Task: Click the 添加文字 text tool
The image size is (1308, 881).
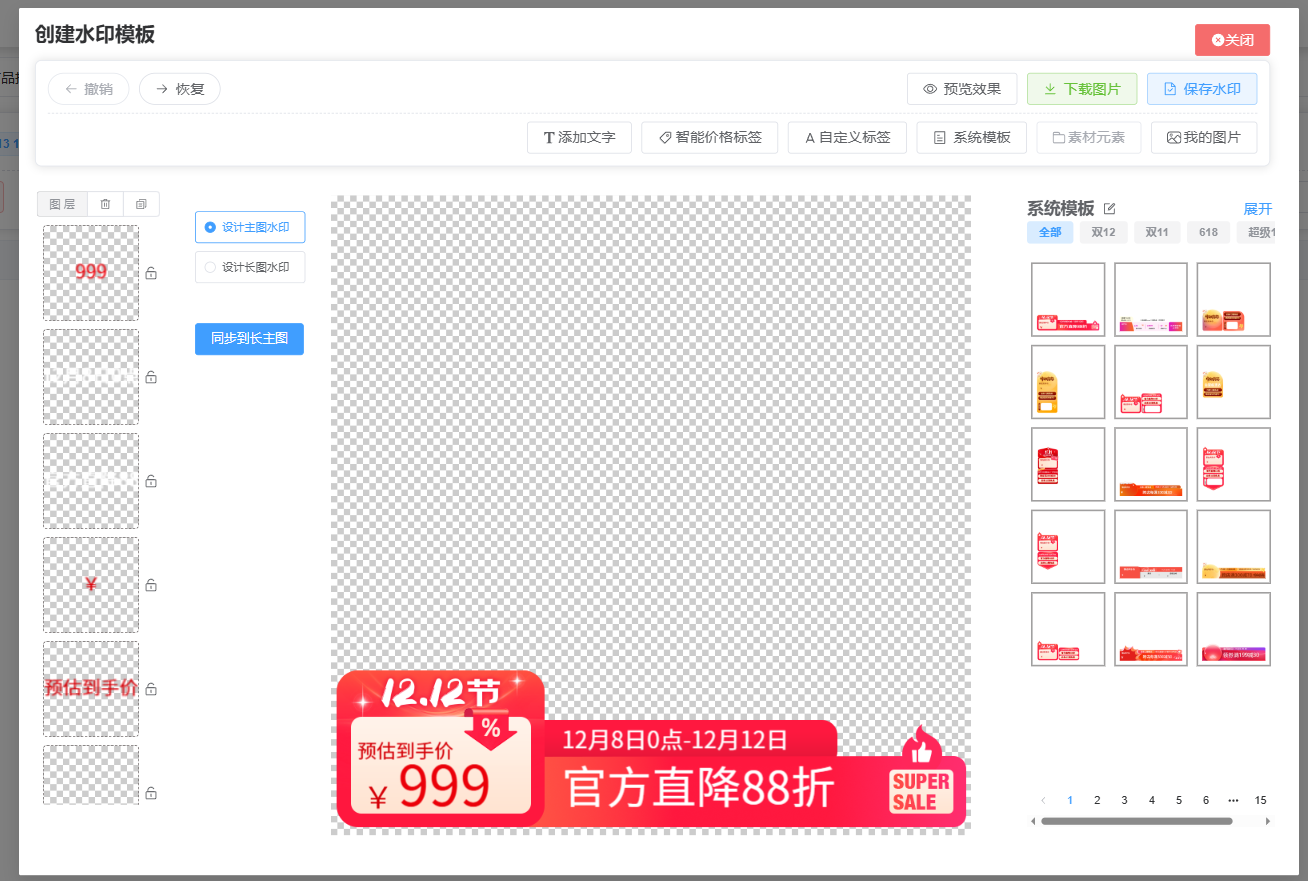Action: click(x=579, y=138)
